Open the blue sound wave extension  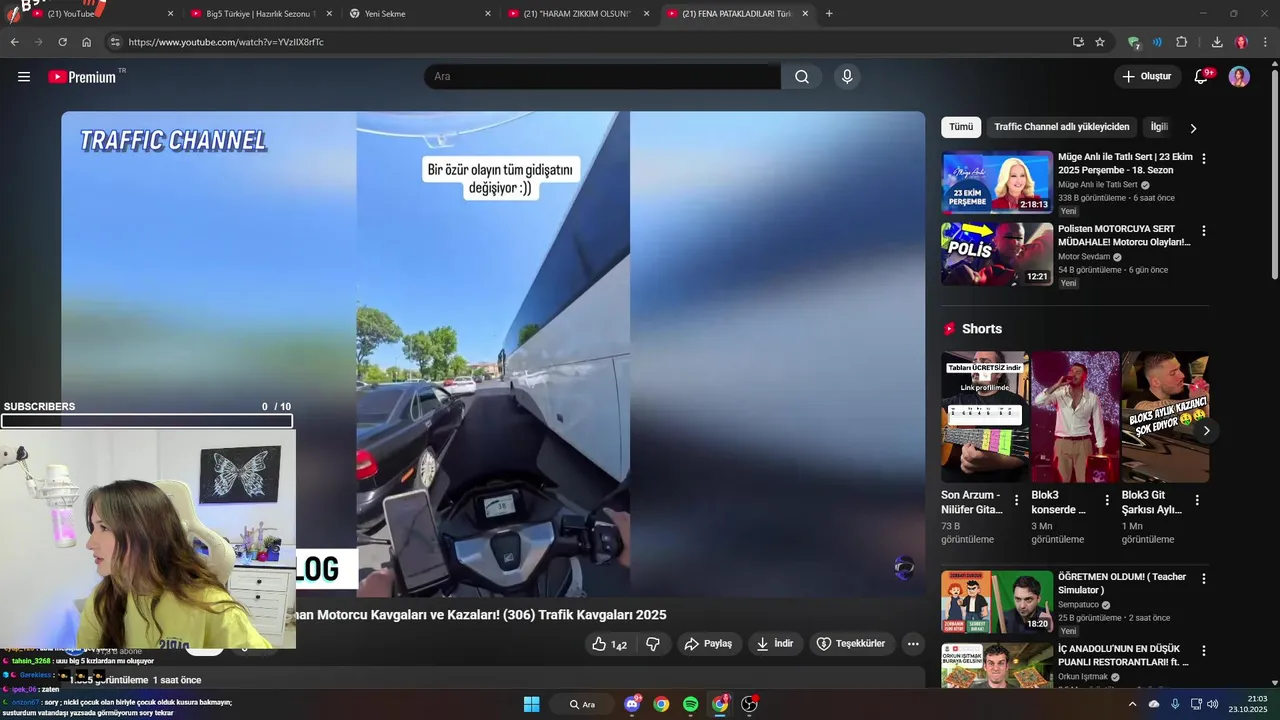tap(1157, 42)
